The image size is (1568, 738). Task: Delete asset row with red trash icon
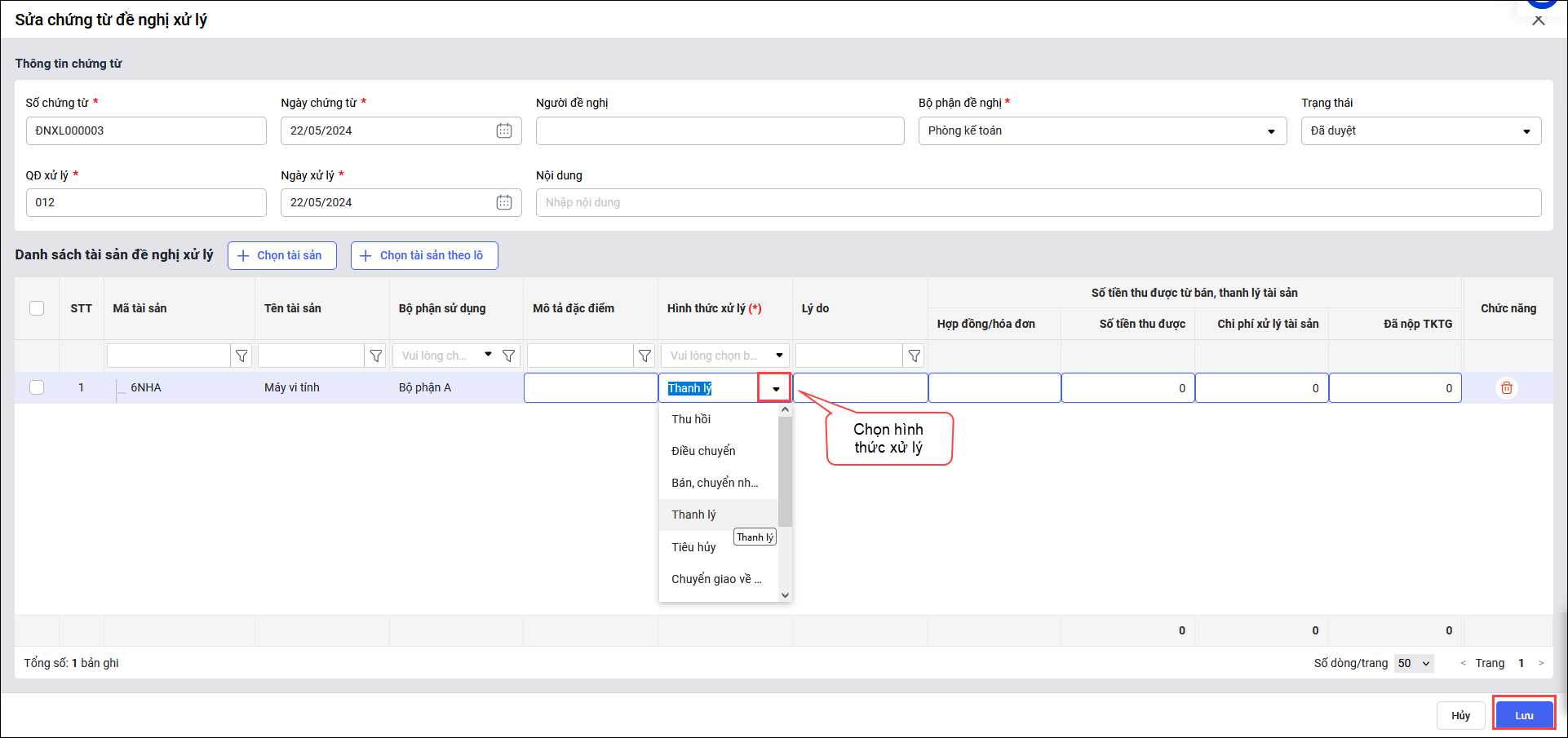coord(1507,388)
